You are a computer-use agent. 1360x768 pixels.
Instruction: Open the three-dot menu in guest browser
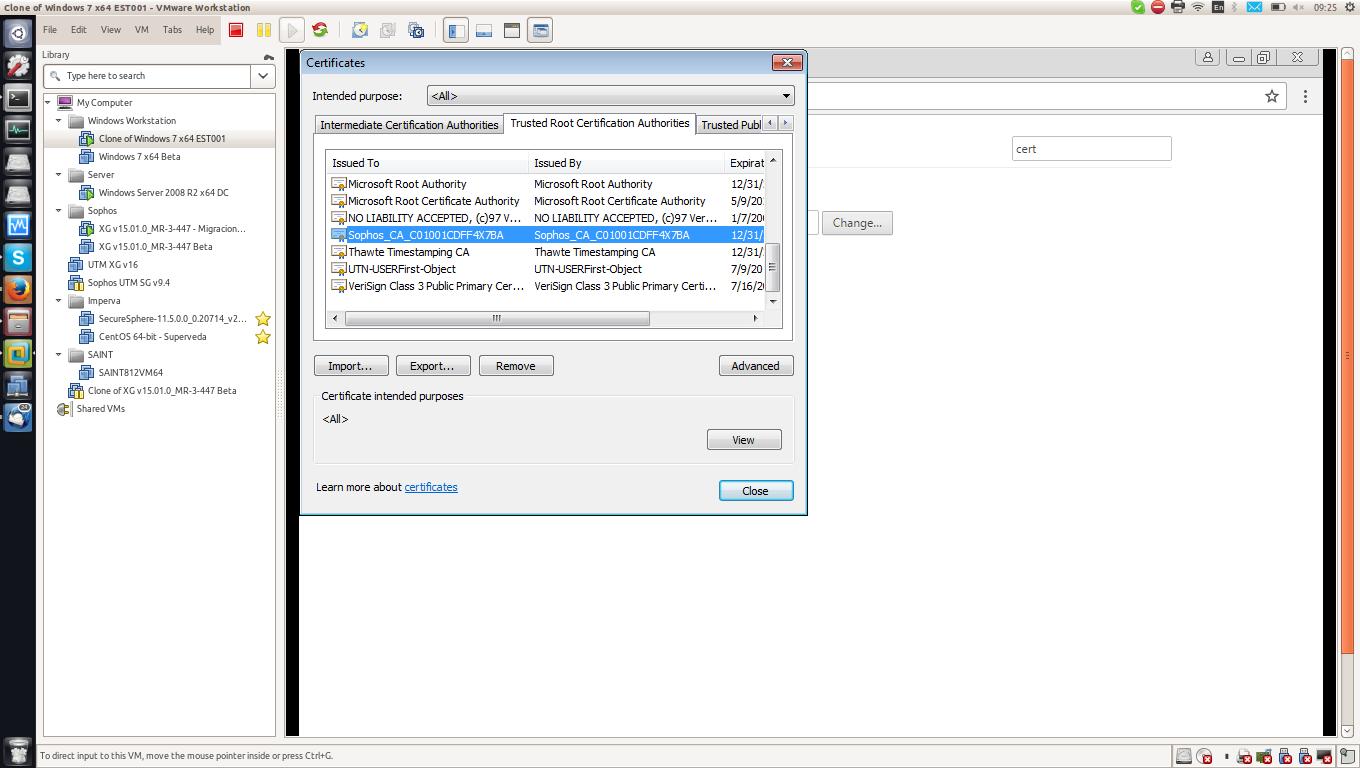(1305, 96)
